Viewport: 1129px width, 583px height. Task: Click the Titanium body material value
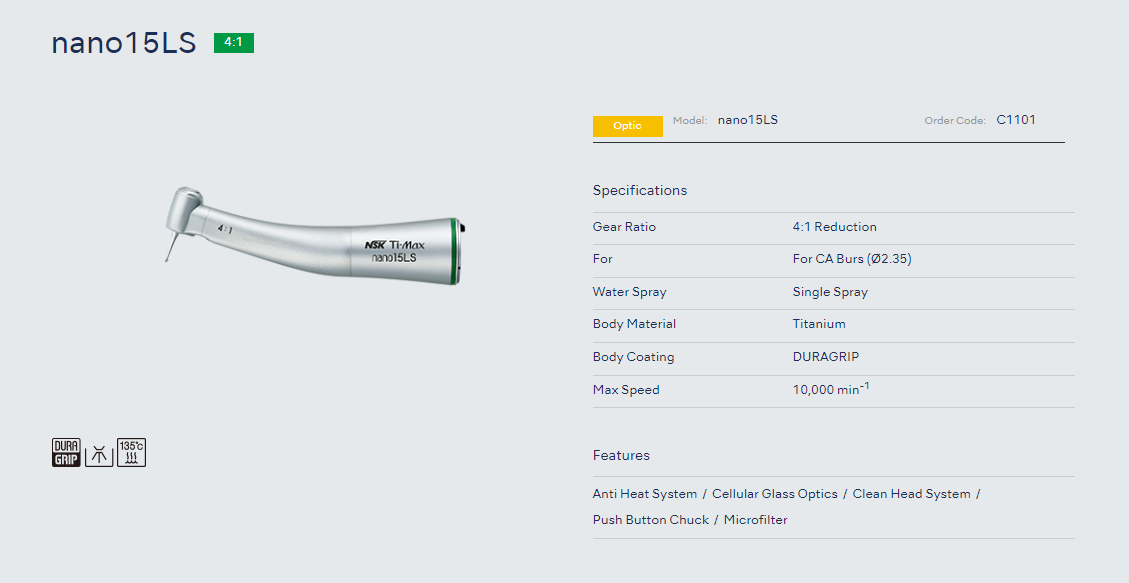(x=819, y=324)
